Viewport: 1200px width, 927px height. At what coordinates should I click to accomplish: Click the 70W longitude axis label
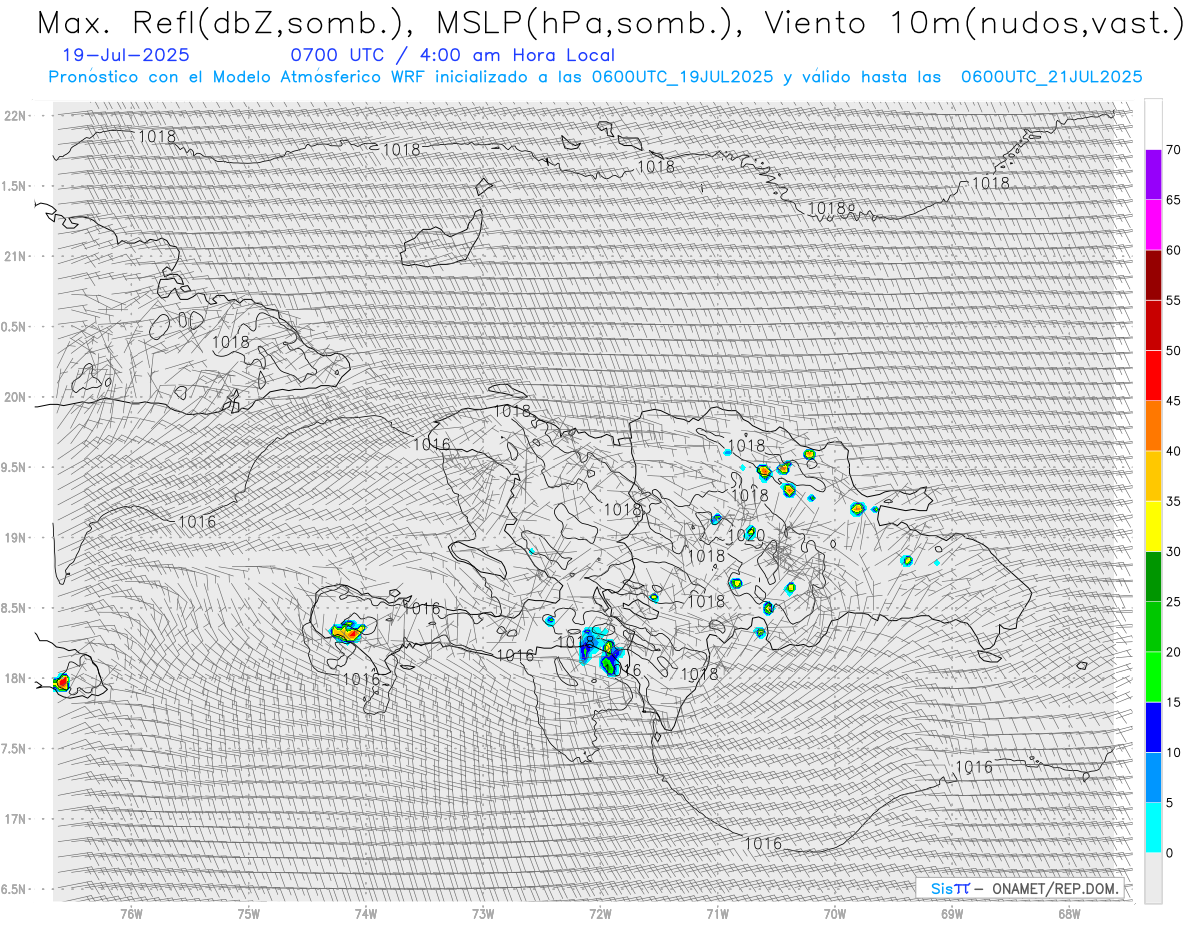click(x=835, y=914)
